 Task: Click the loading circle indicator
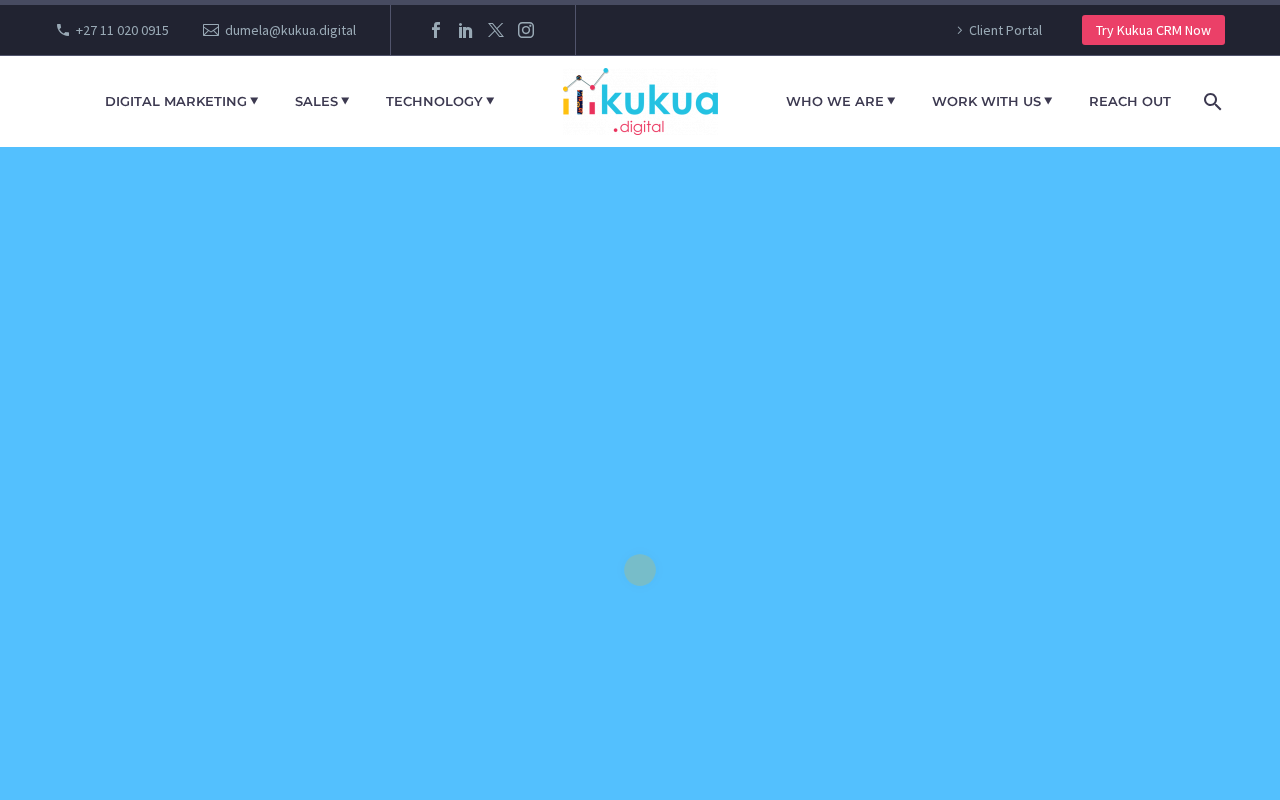640,570
